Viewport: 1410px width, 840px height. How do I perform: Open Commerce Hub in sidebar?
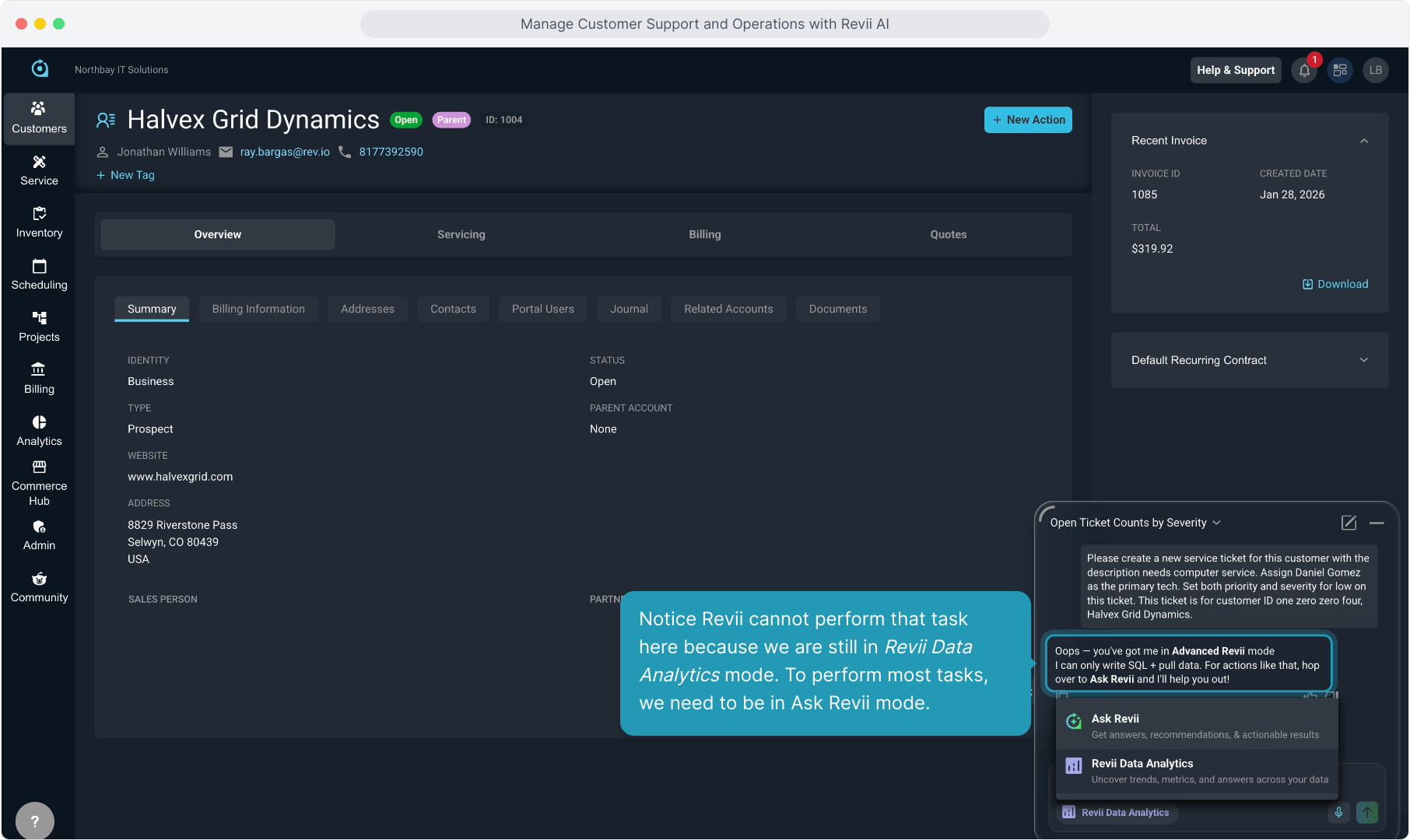click(x=39, y=483)
